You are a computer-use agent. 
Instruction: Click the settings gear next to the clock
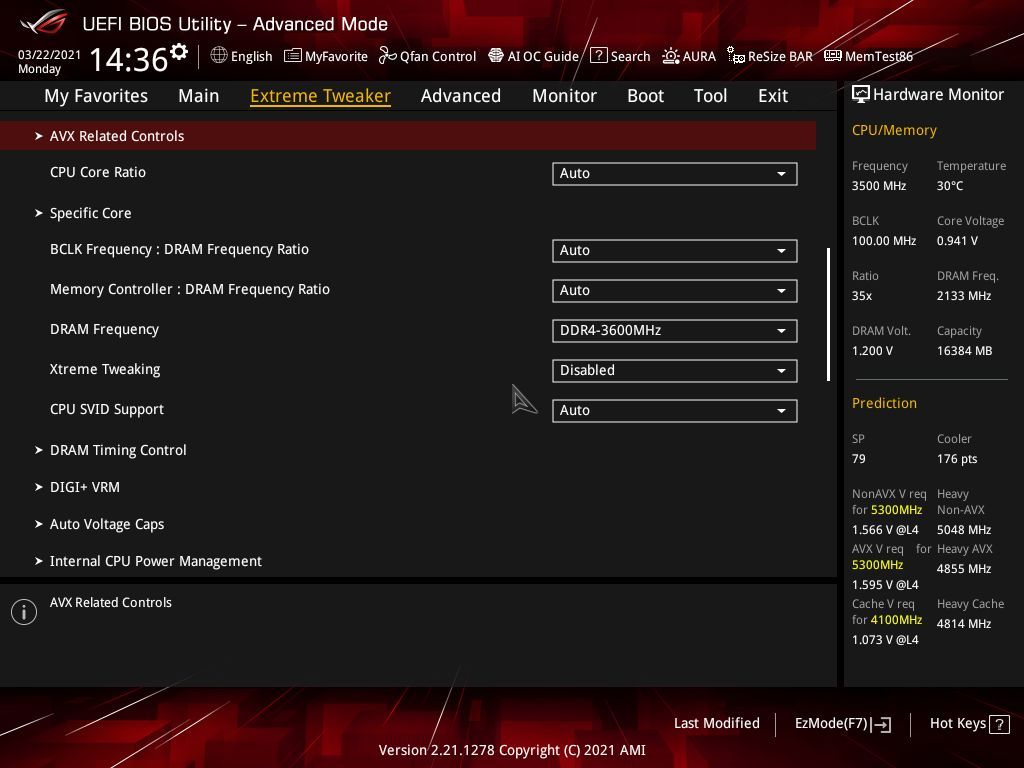click(x=179, y=51)
